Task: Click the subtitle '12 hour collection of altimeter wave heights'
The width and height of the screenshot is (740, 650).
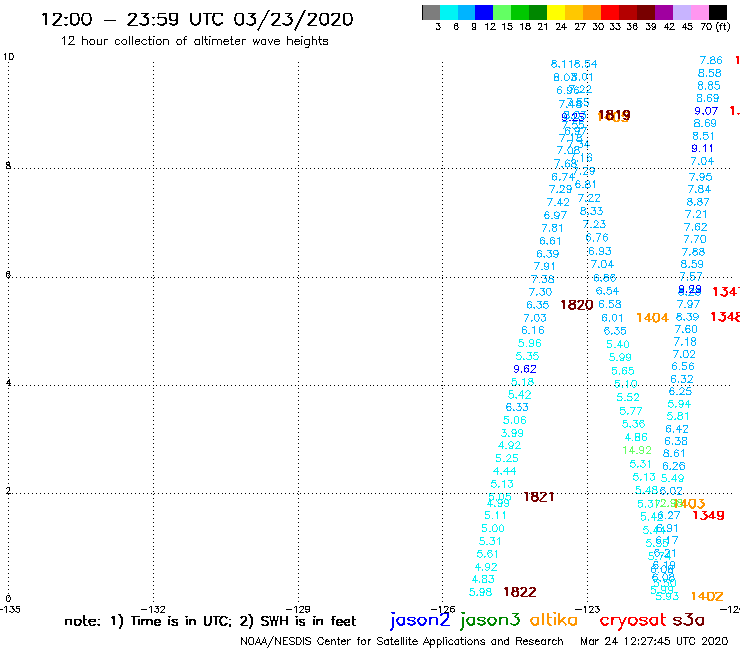Action: tap(194, 41)
